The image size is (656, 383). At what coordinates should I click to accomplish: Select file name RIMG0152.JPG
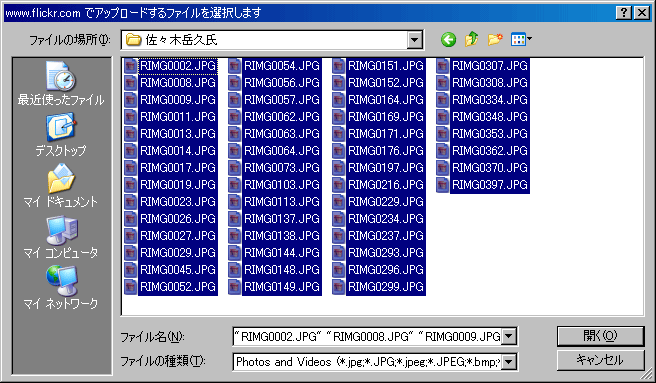coord(386,83)
